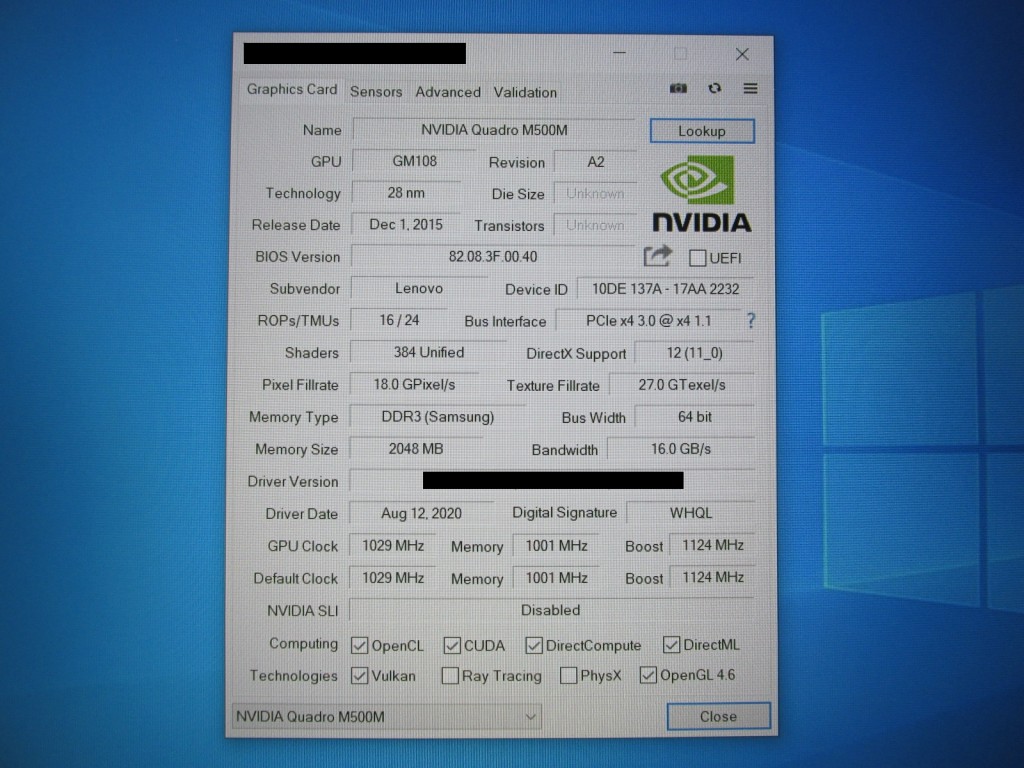Click the Memory Type field DDR3 (Samsung)
Image resolution: width=1024 pixels, height=768 pixels.
tap(438, 417)
